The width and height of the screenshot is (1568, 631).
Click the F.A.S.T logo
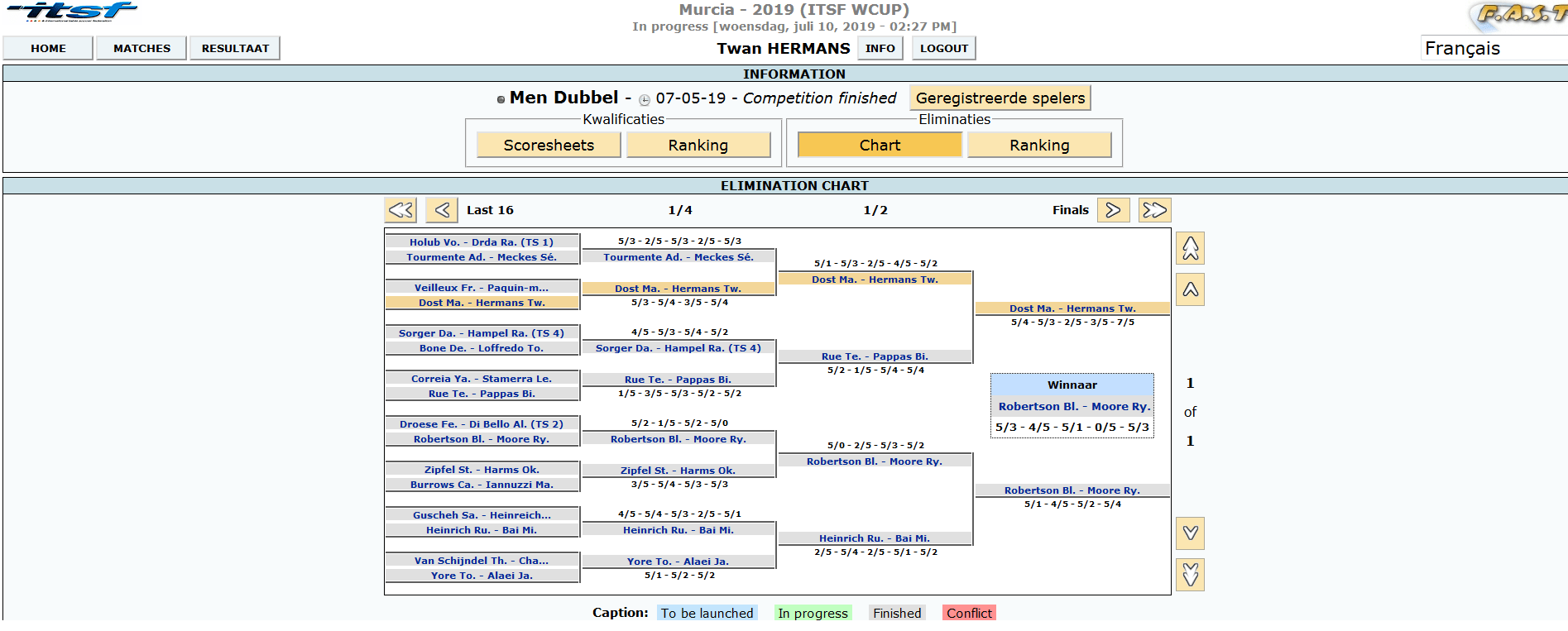point(1520,14)
